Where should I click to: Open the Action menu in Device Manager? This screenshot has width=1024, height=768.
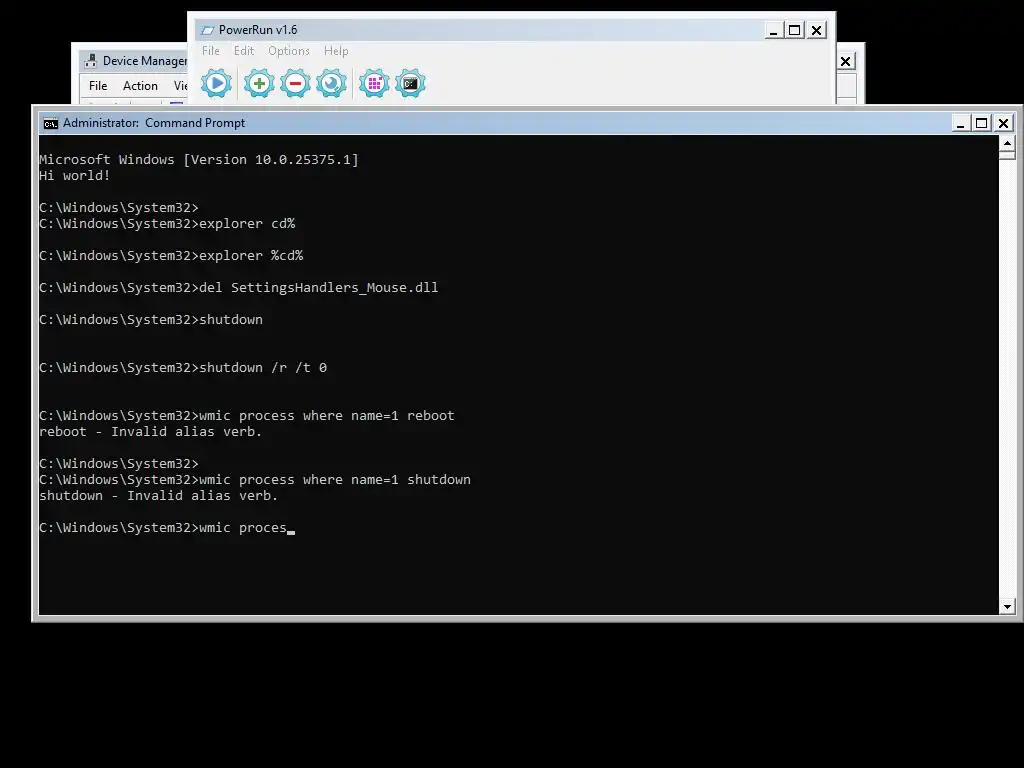(140, 86)
